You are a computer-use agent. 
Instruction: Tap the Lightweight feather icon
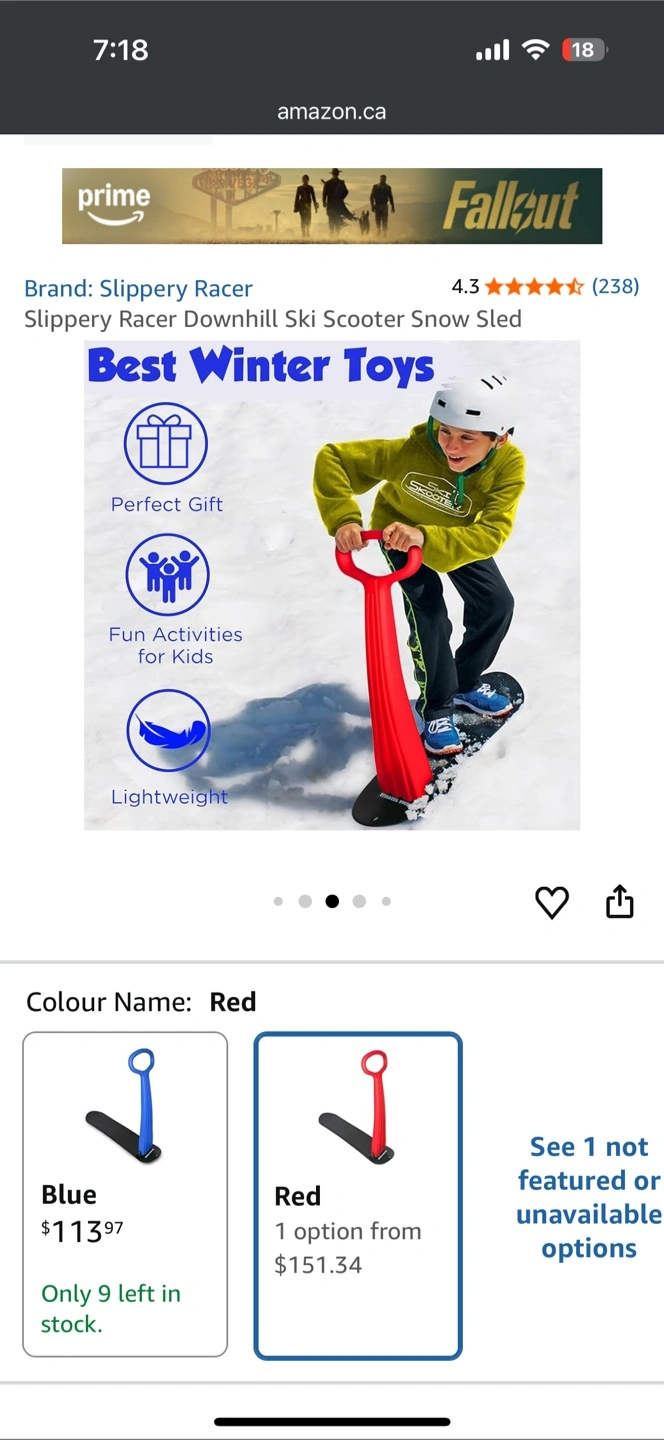[x=168, y=731]
